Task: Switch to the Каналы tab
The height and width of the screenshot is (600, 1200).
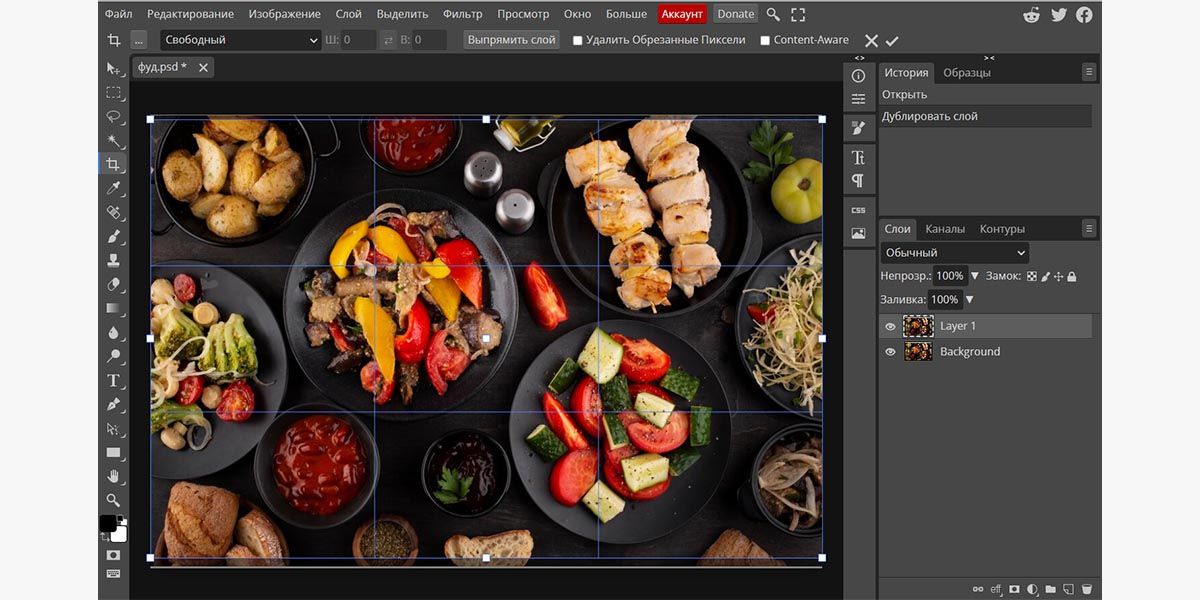Action: click(x=945, y=228)
